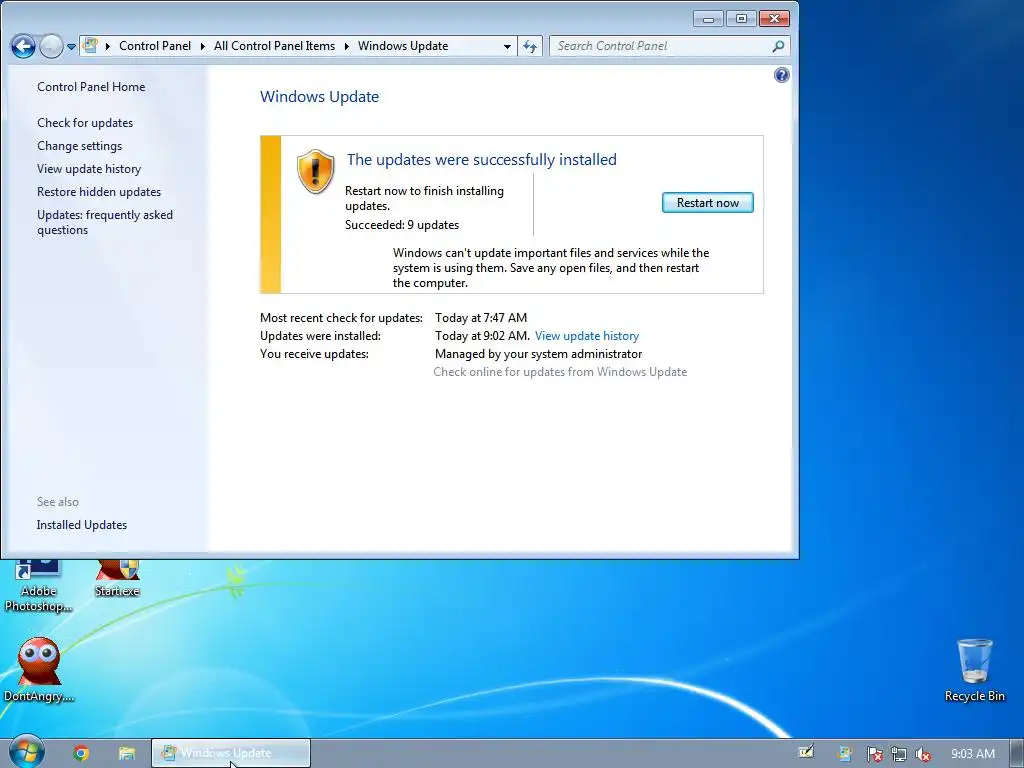
Task: Click 'Succeeded: 9 updates' text
Action: tap(402, 225)
